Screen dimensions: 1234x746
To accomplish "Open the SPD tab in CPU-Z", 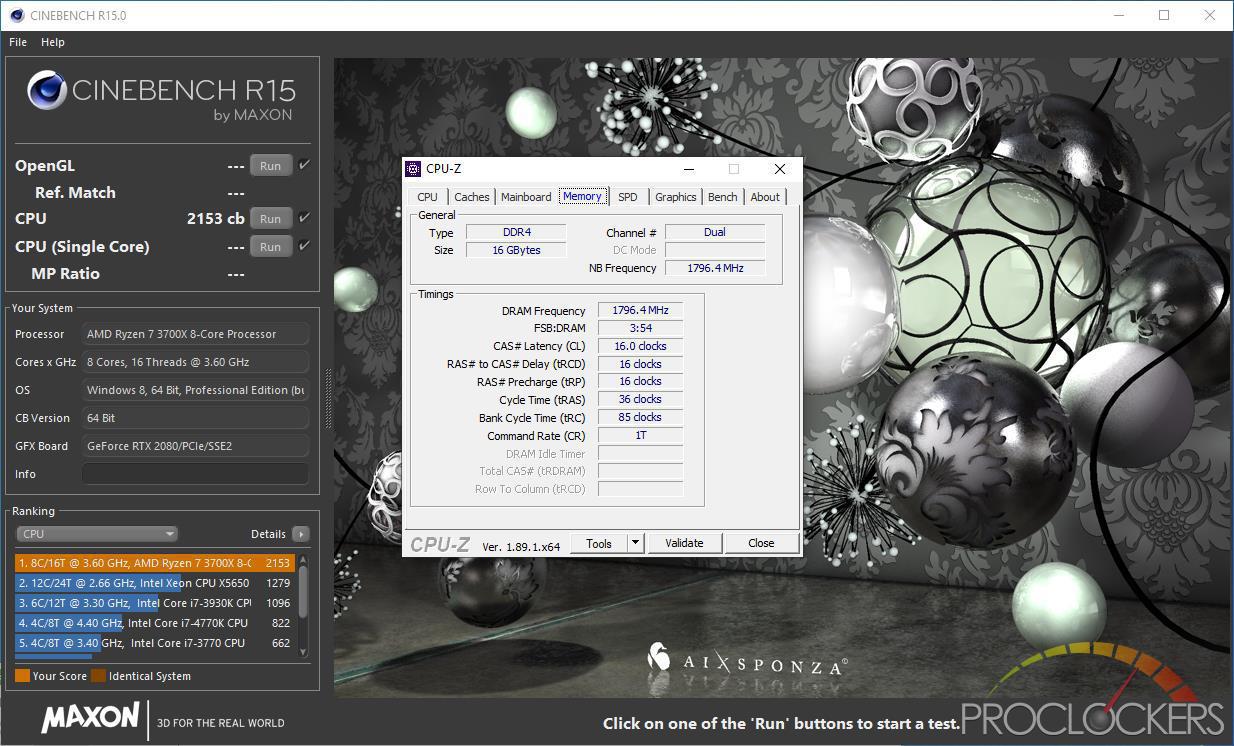I will pos(628,197).
